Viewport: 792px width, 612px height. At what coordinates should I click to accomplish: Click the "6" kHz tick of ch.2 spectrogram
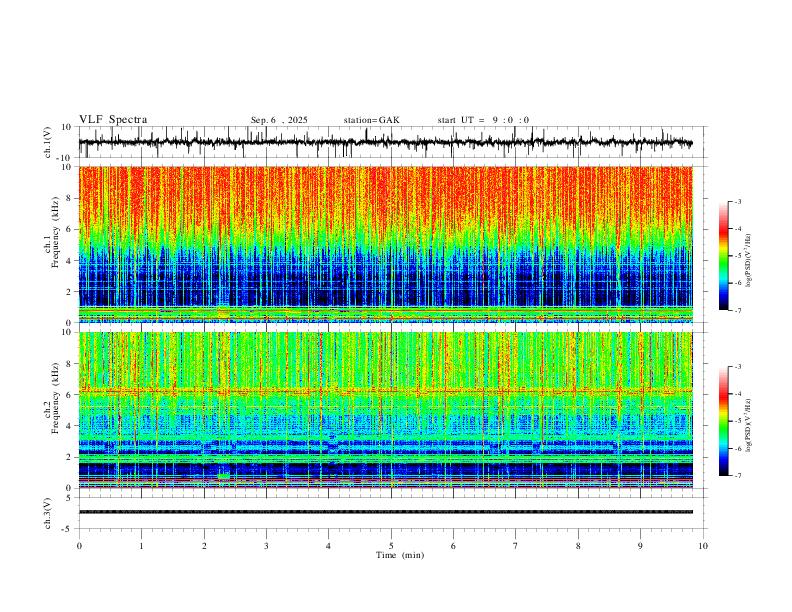pos(70,395)
